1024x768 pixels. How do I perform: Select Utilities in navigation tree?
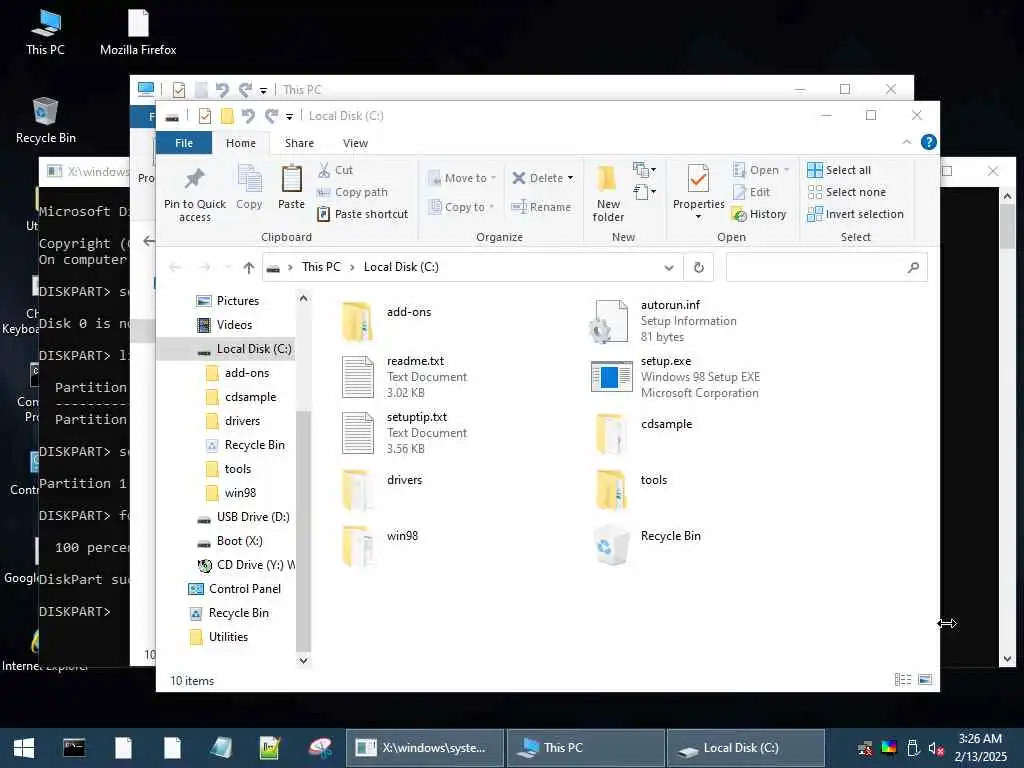pyautogui.click(x=219, y=637)
